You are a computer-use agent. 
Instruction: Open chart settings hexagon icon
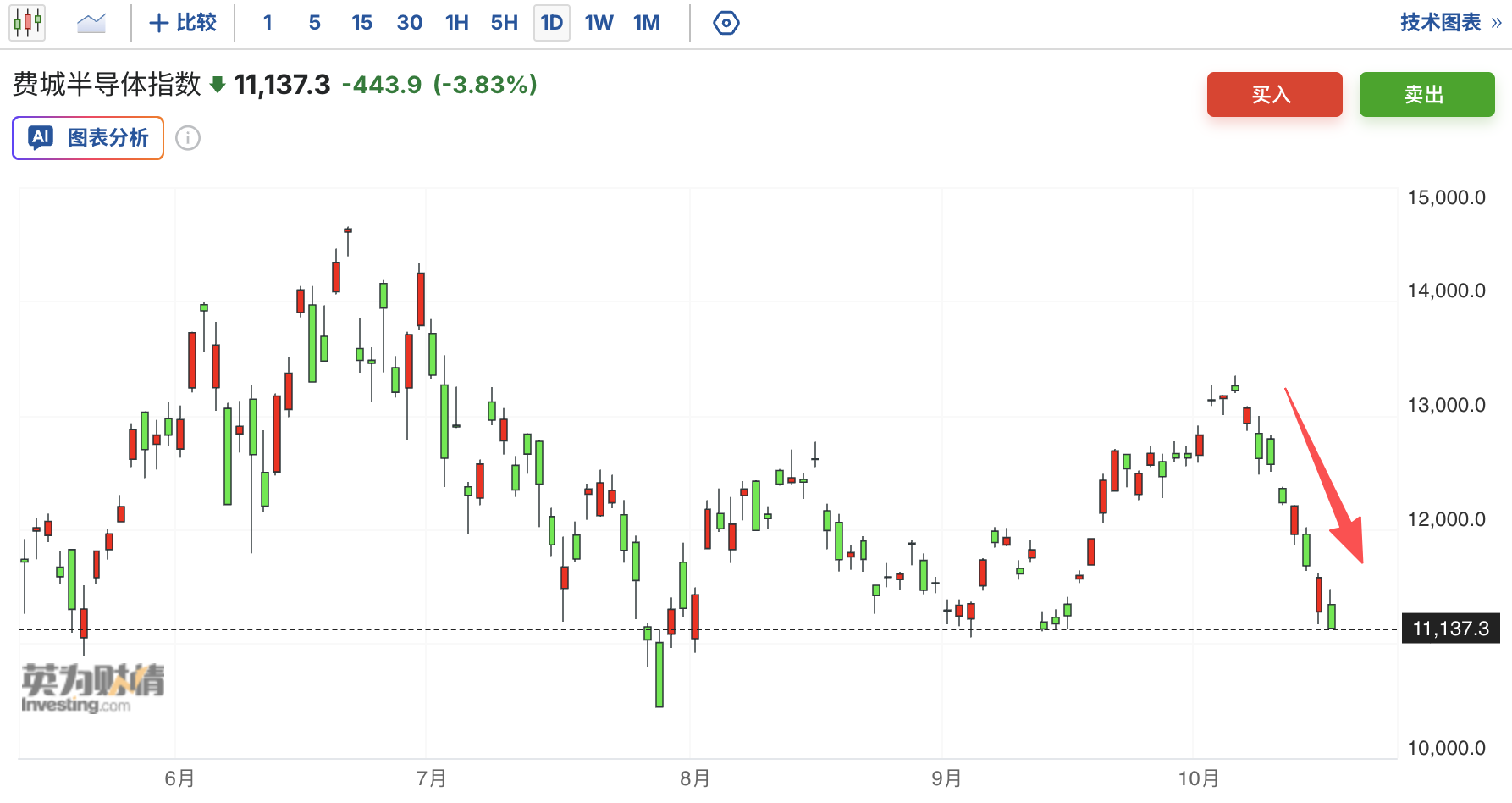pyautogui.click(x=726, y=23)
